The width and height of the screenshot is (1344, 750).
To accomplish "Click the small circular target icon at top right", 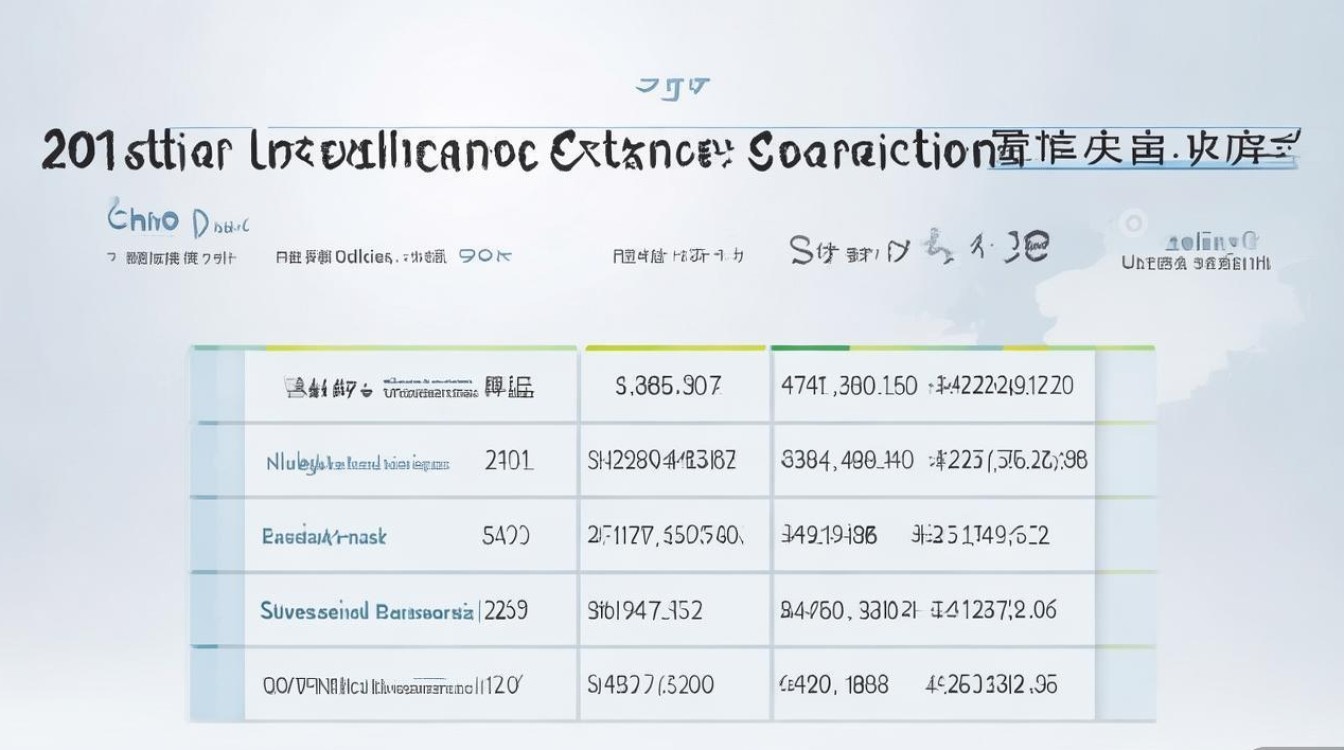I will coord(1133,222).
